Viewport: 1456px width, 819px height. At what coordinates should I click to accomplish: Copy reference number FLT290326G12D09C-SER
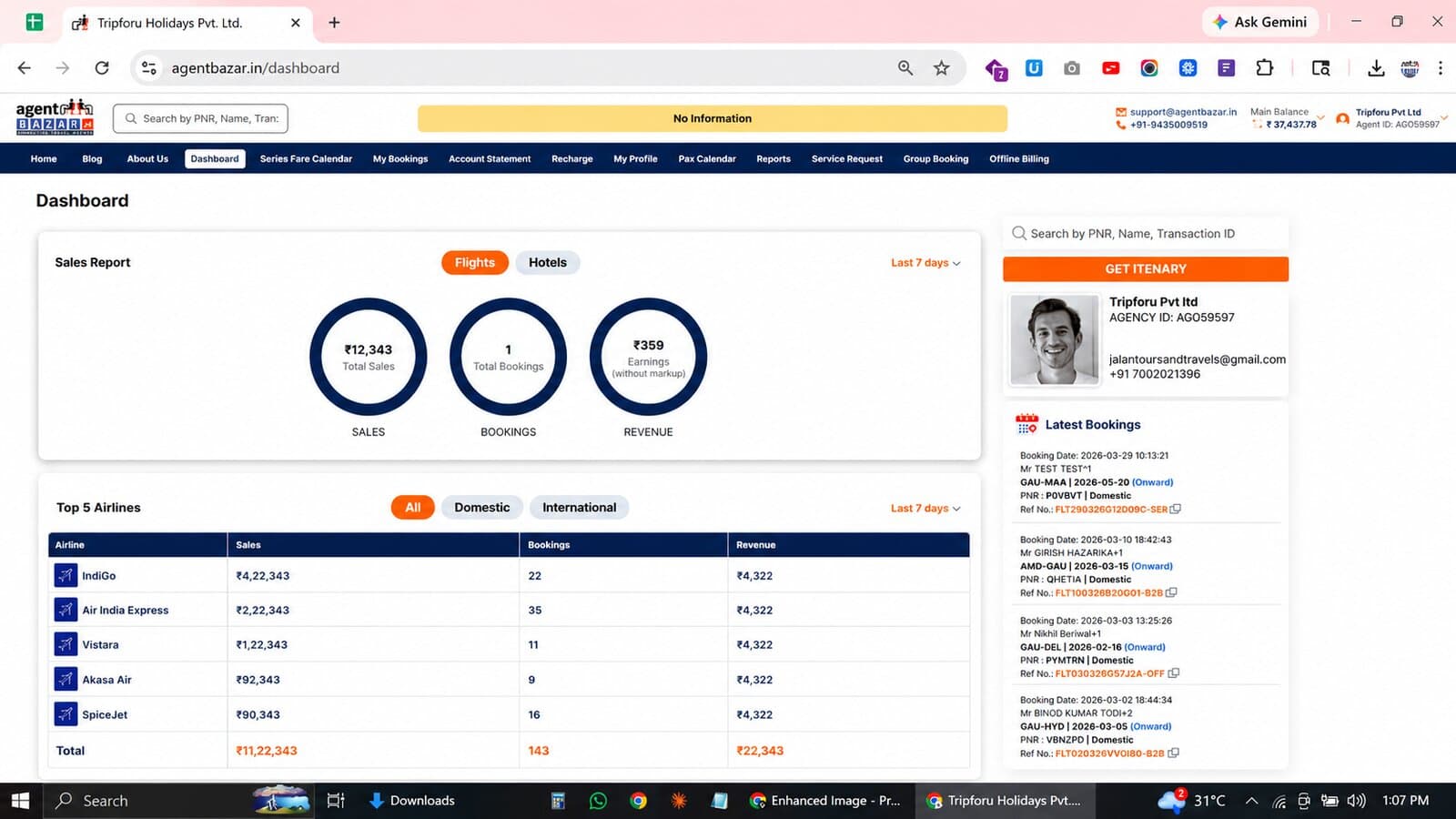point(1176,510)
